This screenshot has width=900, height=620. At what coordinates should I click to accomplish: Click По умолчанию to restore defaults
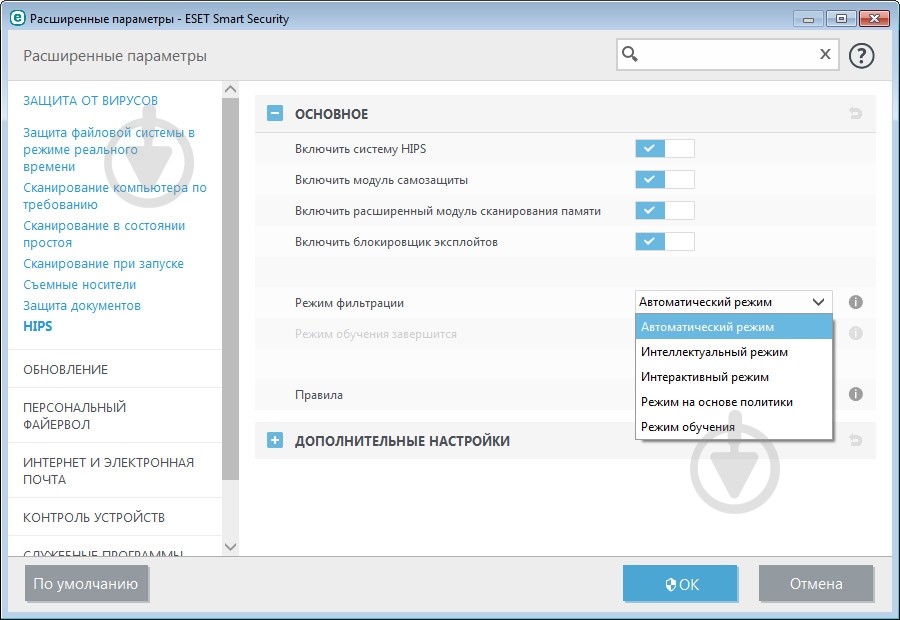click(x=87, y=583)
